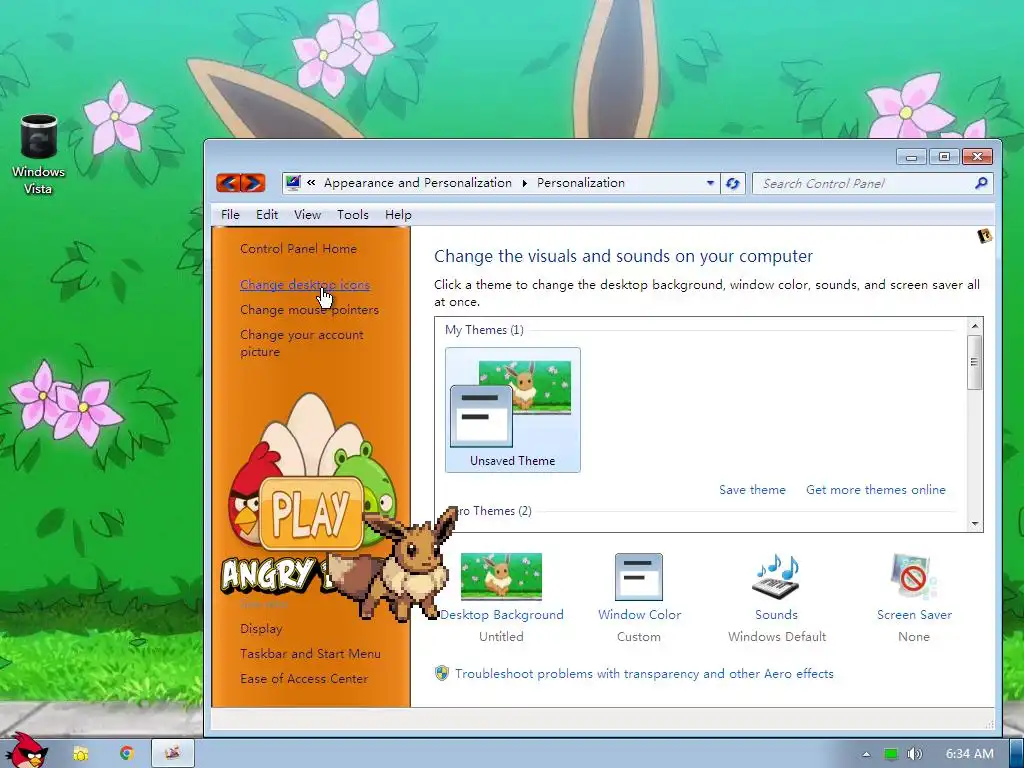Click the Show desktop button at taskbar edge
Screen dimensions: 1024x768
coord(1017,753)
